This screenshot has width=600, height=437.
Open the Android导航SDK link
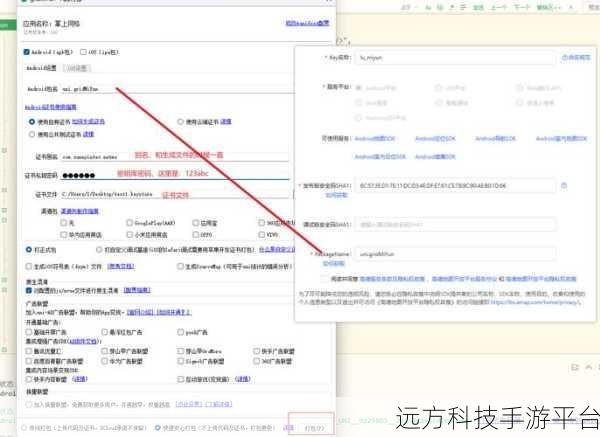(496, 138)
